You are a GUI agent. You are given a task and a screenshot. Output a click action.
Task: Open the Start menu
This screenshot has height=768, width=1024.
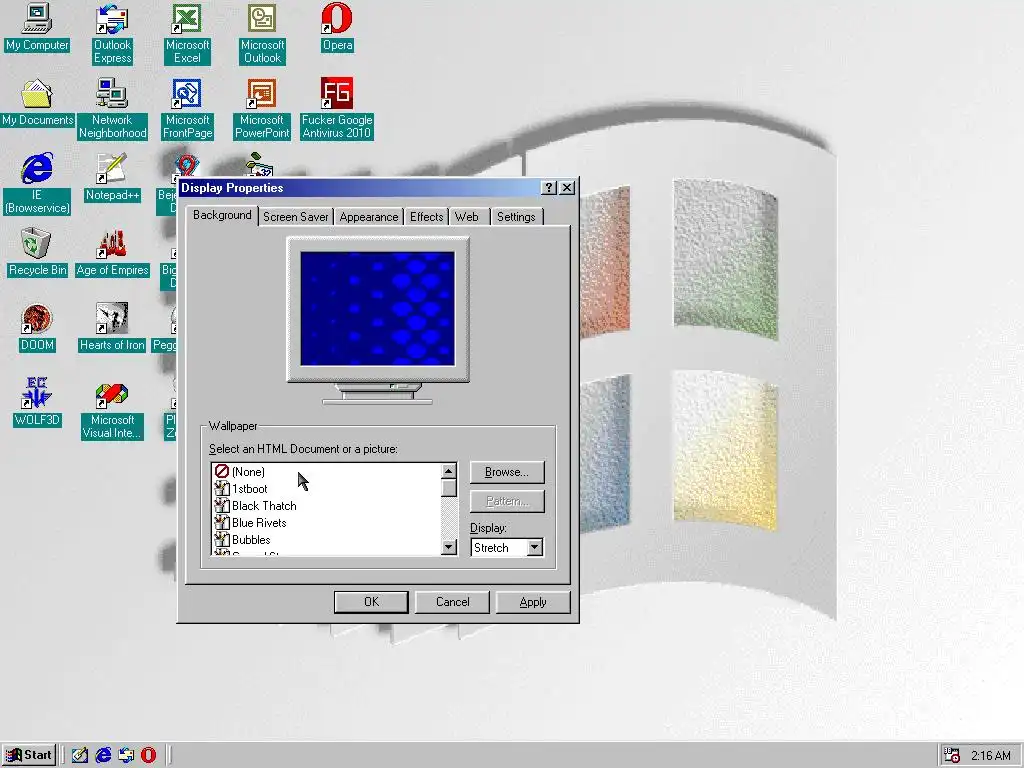(x=29, y=755)
